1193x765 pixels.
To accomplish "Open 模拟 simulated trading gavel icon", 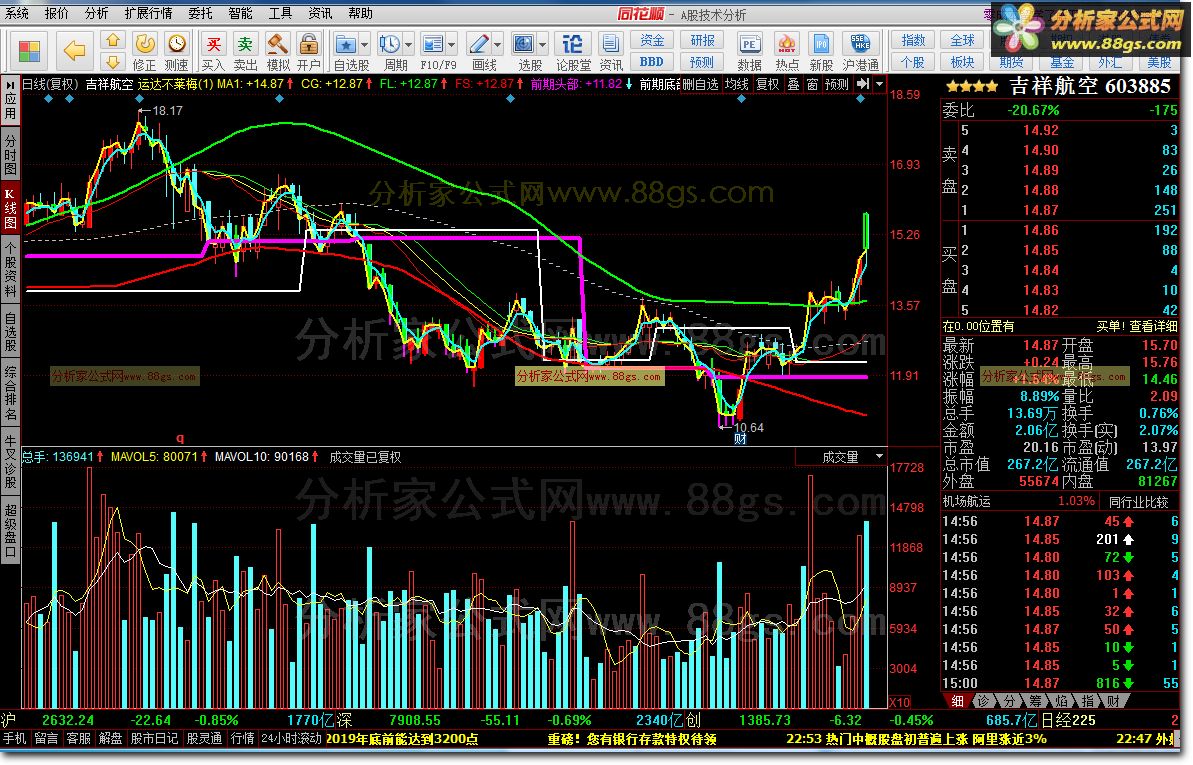I will click(277, 44).
